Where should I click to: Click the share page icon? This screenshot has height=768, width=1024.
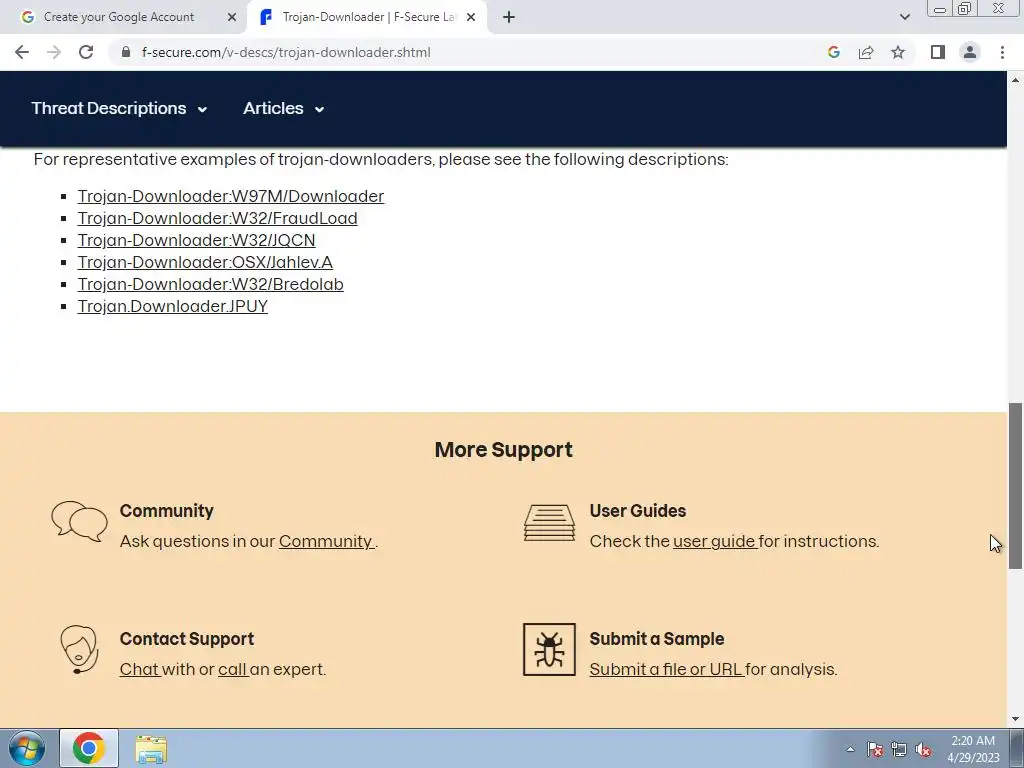pos(866,52)
